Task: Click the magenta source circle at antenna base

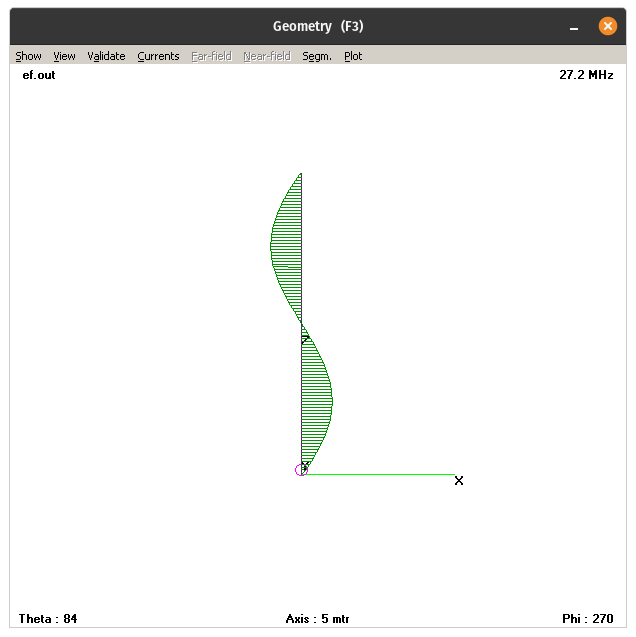Action: click(x=301, y=469)
